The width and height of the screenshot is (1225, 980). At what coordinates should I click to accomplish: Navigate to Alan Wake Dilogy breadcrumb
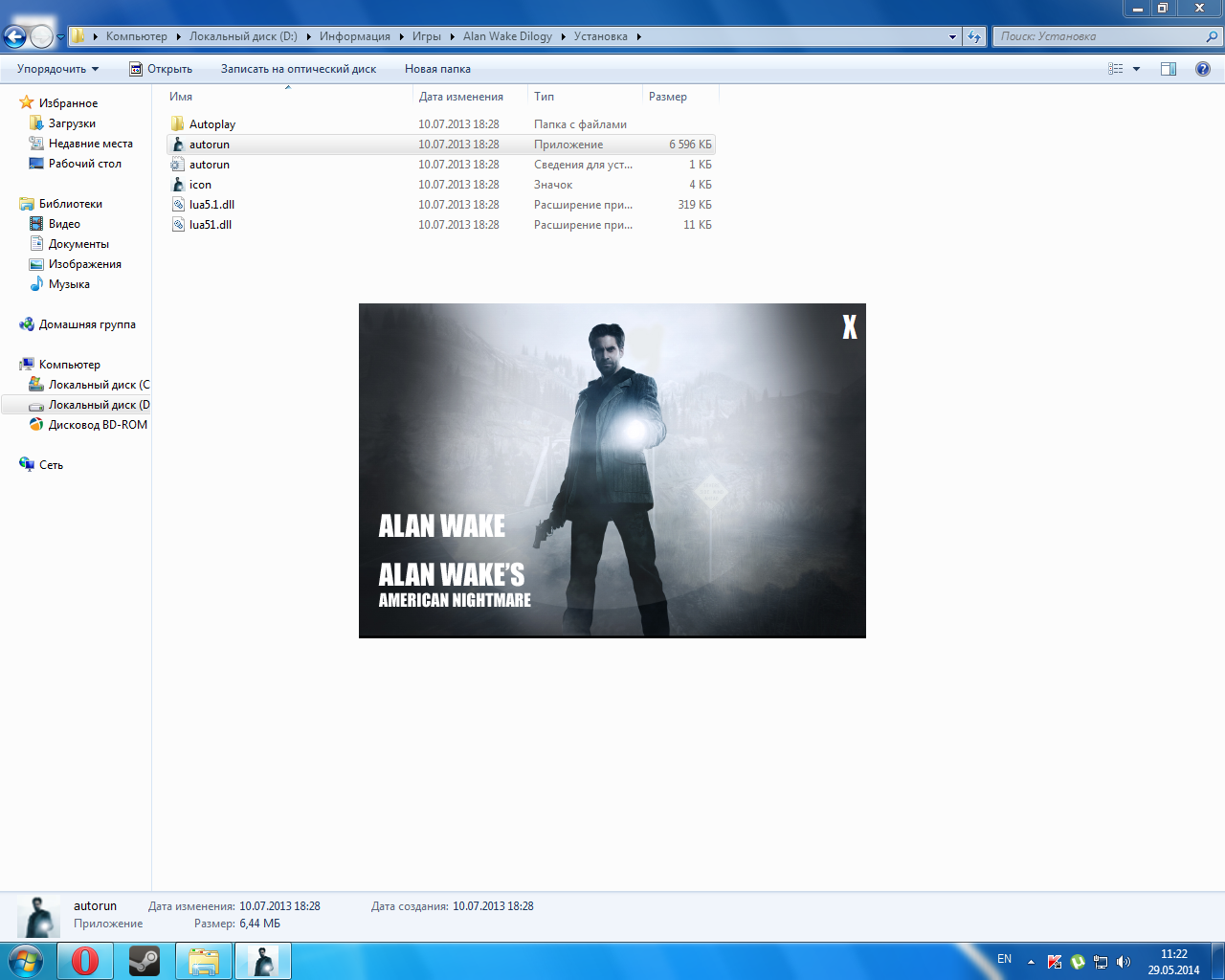[x=507, y=36]
